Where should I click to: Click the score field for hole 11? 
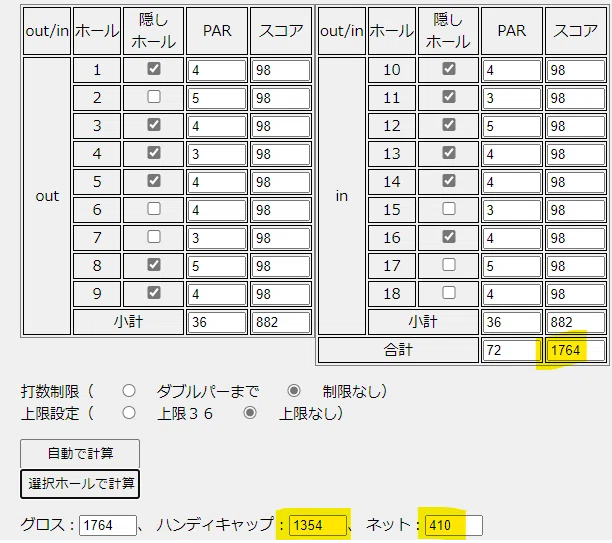576,98
